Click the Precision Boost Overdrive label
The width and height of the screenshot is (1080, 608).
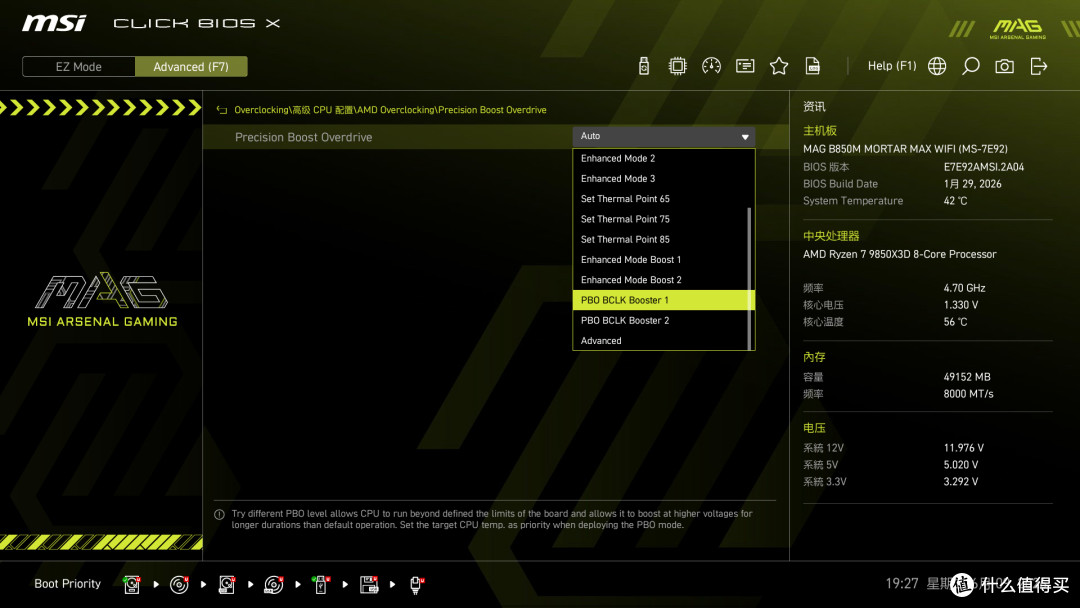(303, 137)
